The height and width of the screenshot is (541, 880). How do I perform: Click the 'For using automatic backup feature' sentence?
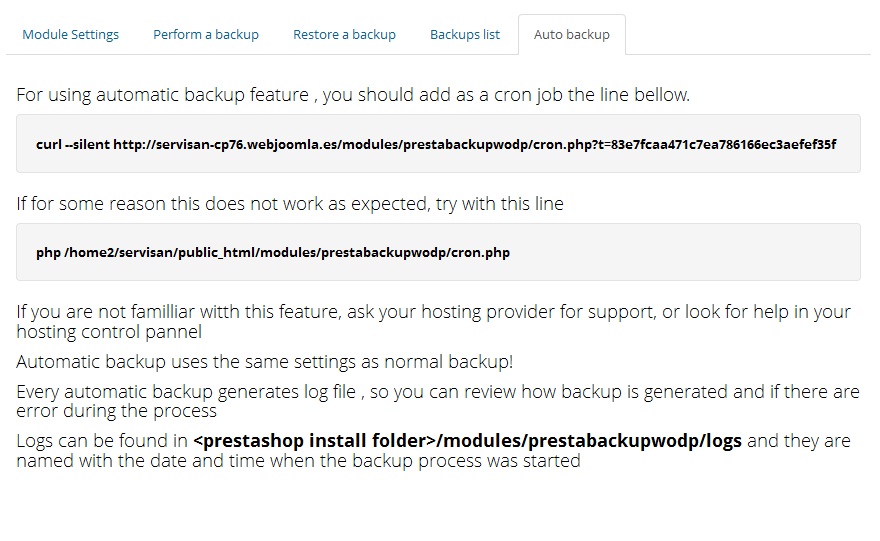pos(353,95)
